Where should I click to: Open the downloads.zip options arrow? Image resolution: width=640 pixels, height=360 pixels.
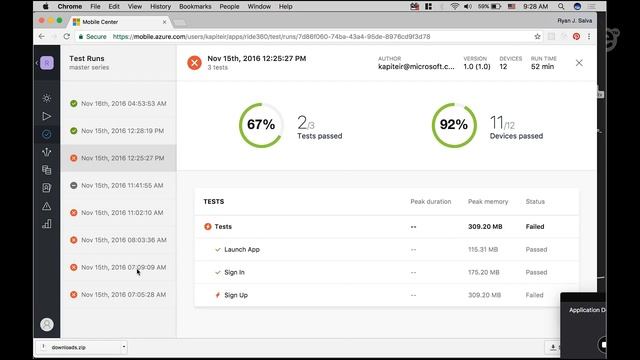[x=124, y=347]
